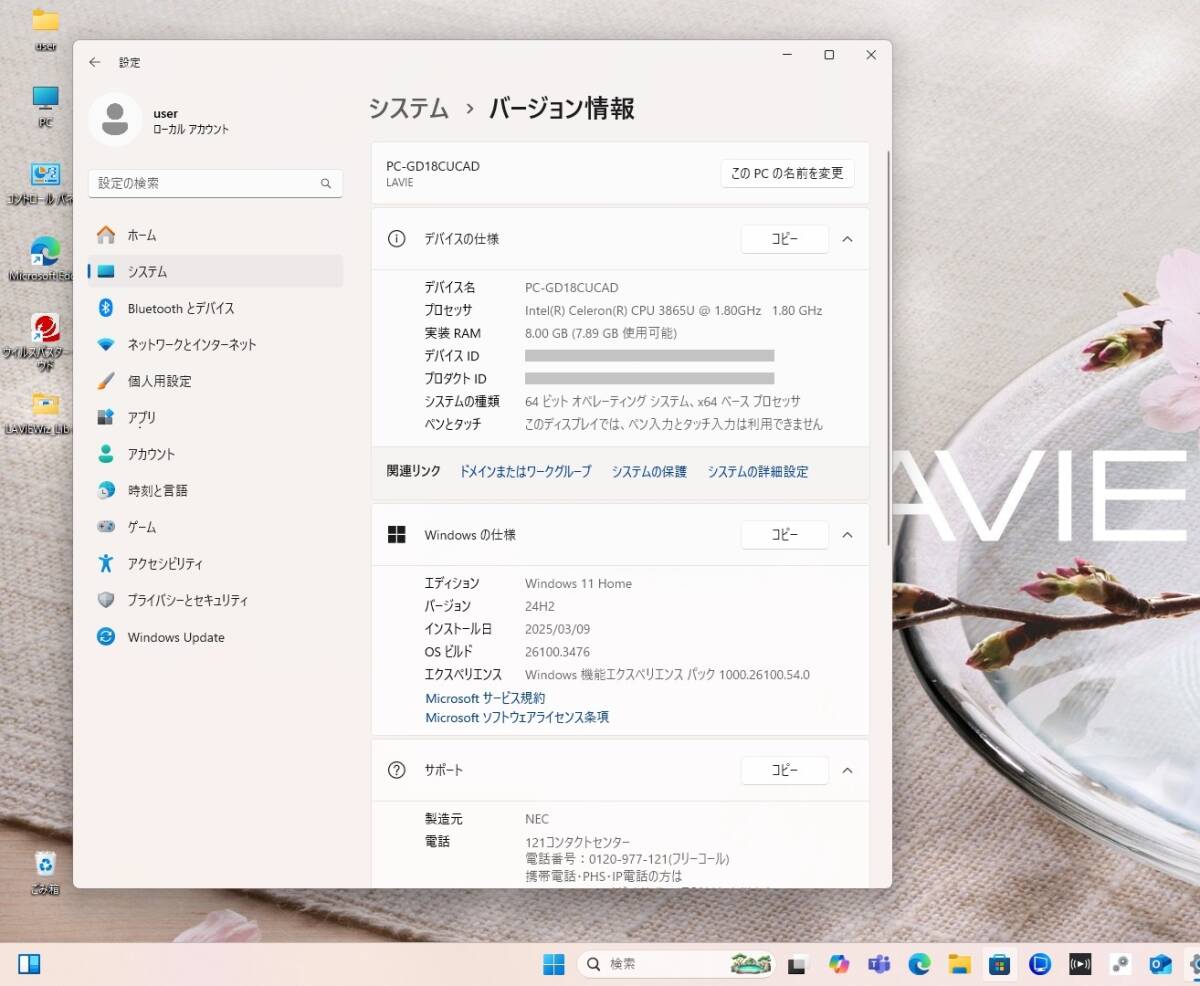Maximize the Settings window
The height and width of the screenshot is (986, 1200).
(x=829, y=55)
